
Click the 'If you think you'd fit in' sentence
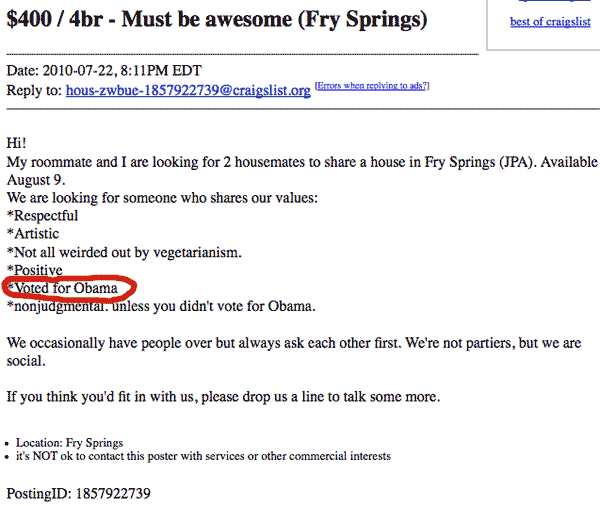point(223,397)
